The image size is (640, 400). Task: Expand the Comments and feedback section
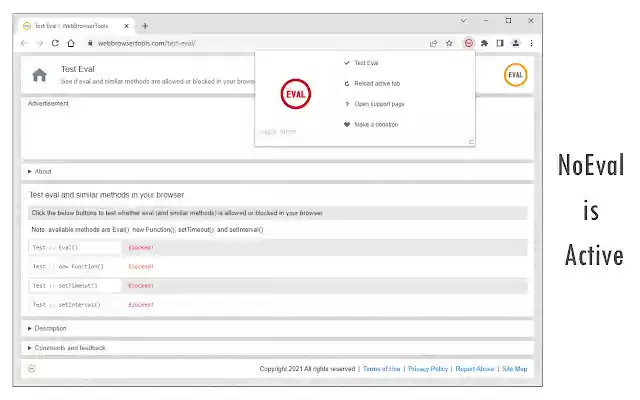[x=278, y=348]
